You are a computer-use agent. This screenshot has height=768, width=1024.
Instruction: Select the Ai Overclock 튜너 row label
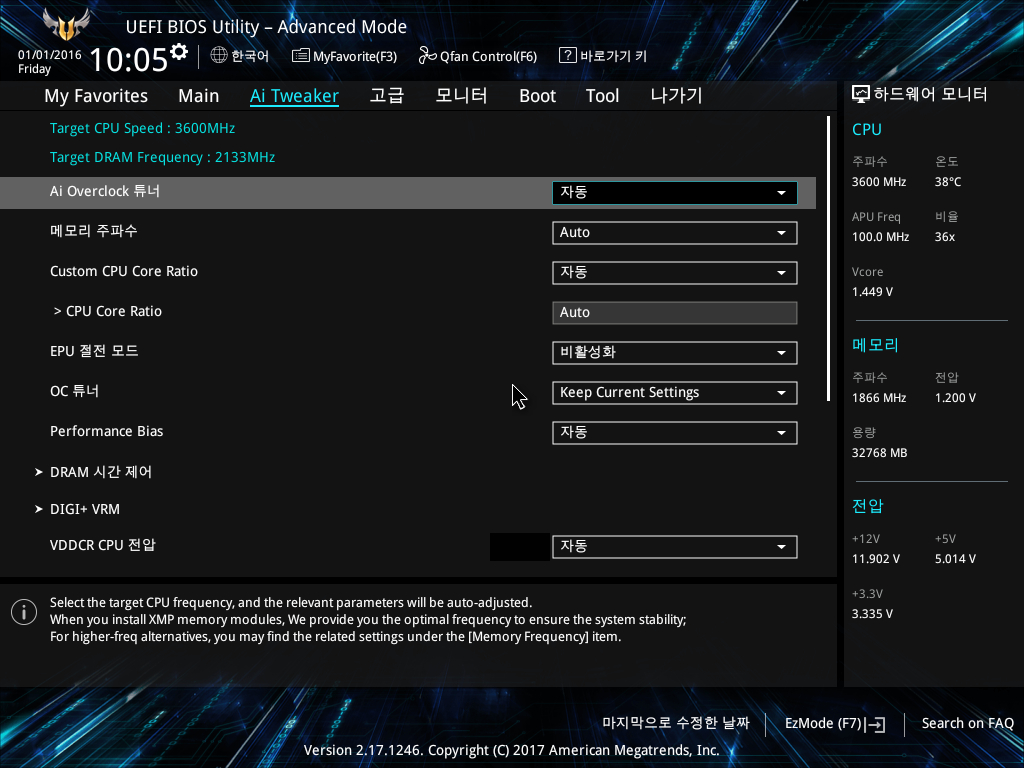coord(104,191)
